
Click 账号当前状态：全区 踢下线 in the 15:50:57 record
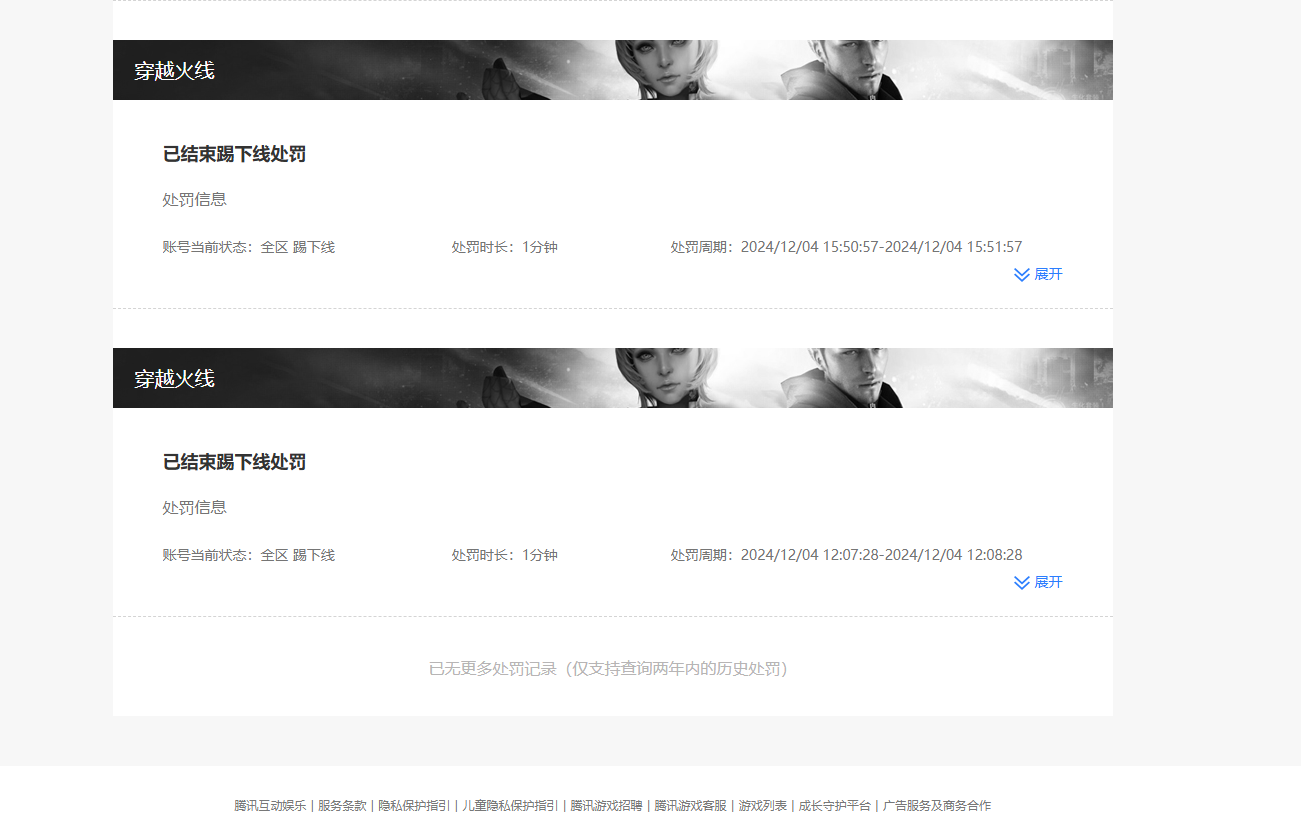click(x=248, y=247)
